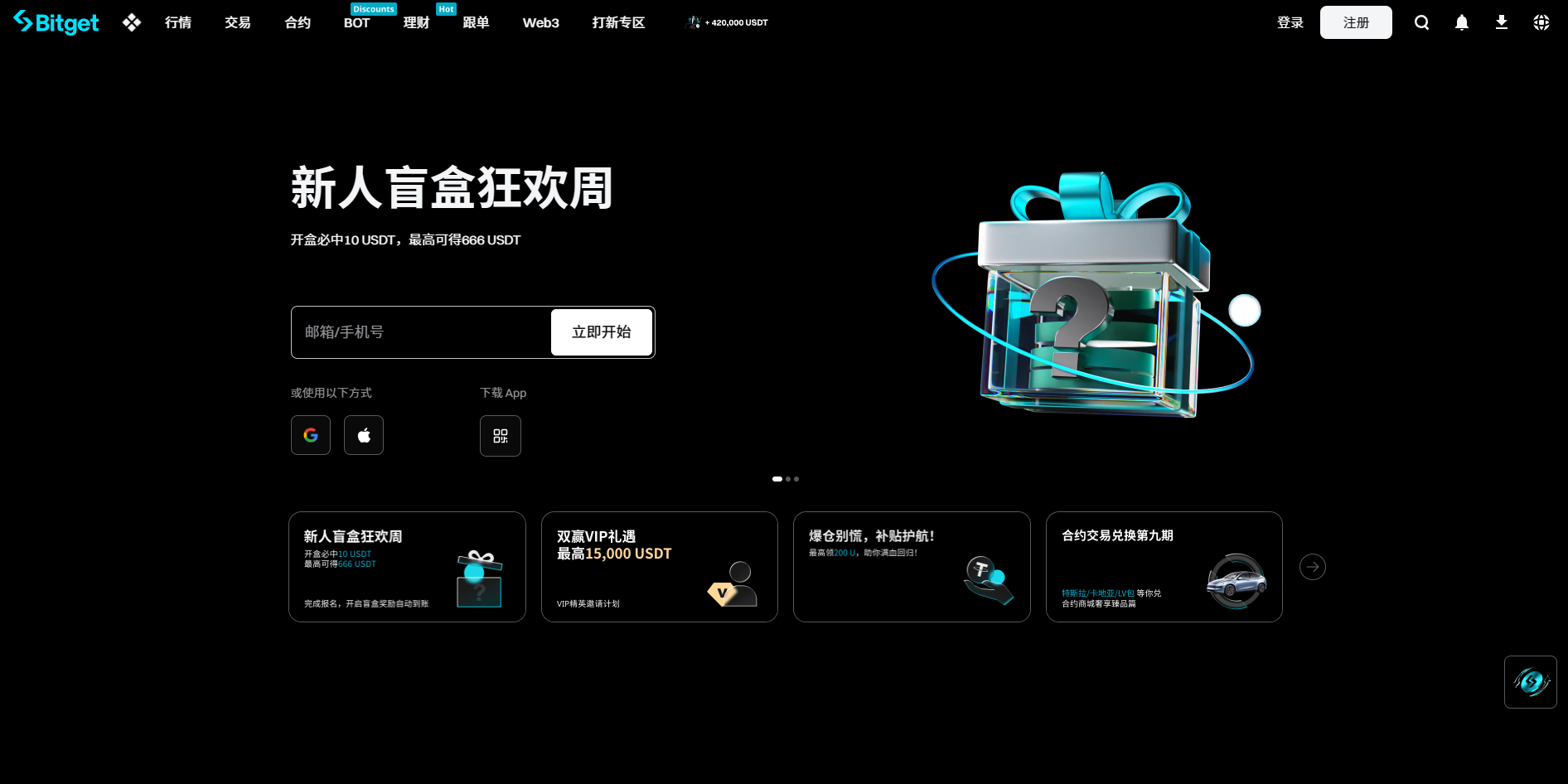Switch to the Web3 section

pos(540,22)
